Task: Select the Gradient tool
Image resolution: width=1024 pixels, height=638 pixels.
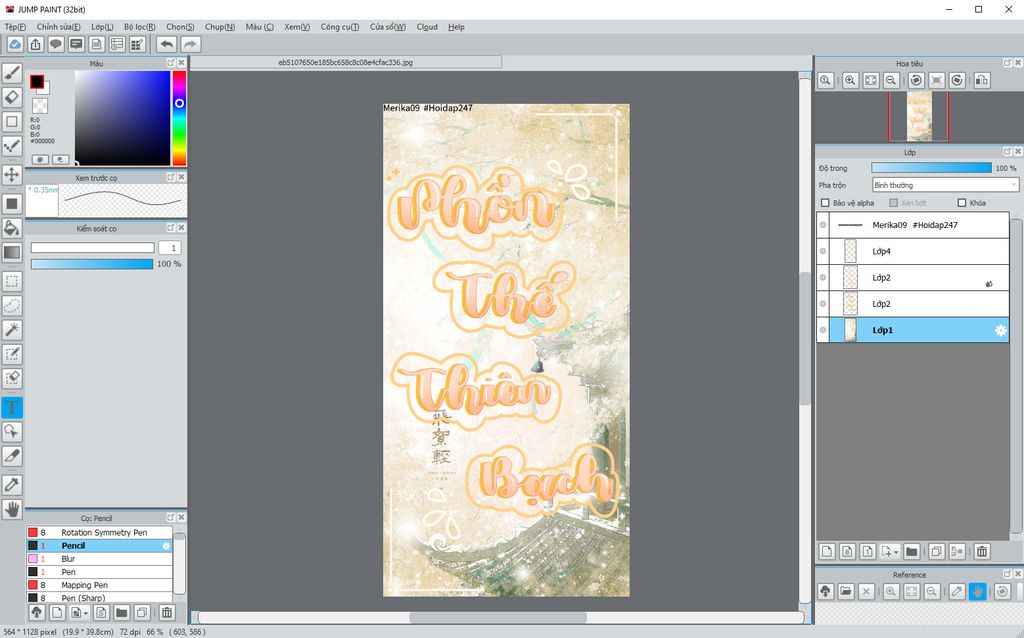Action: (12, 252)
